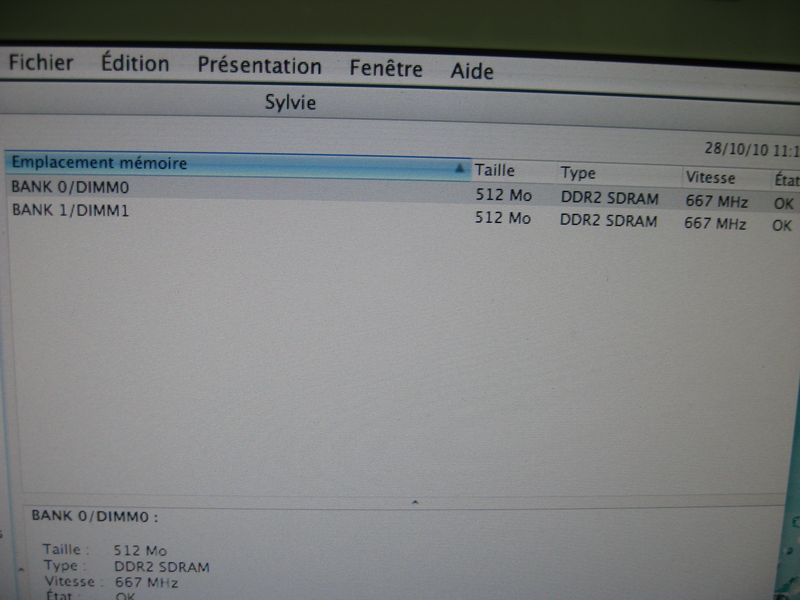
Task: Open the Édition menu
Action: click(135, 63)
